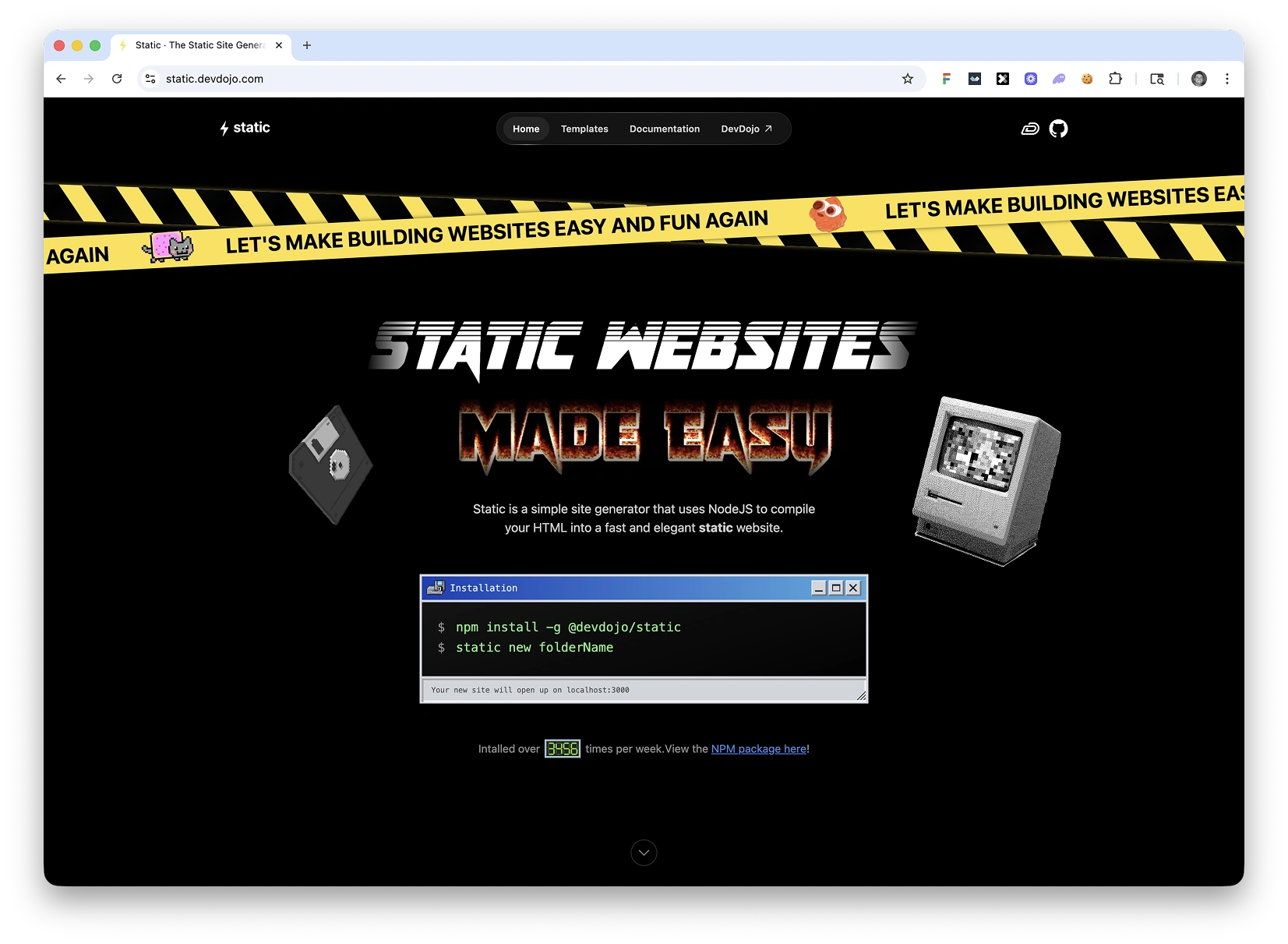The image size is (1288, 944).
Task: Click the purple blob extension icon
Action: (x=1059, y=79)
